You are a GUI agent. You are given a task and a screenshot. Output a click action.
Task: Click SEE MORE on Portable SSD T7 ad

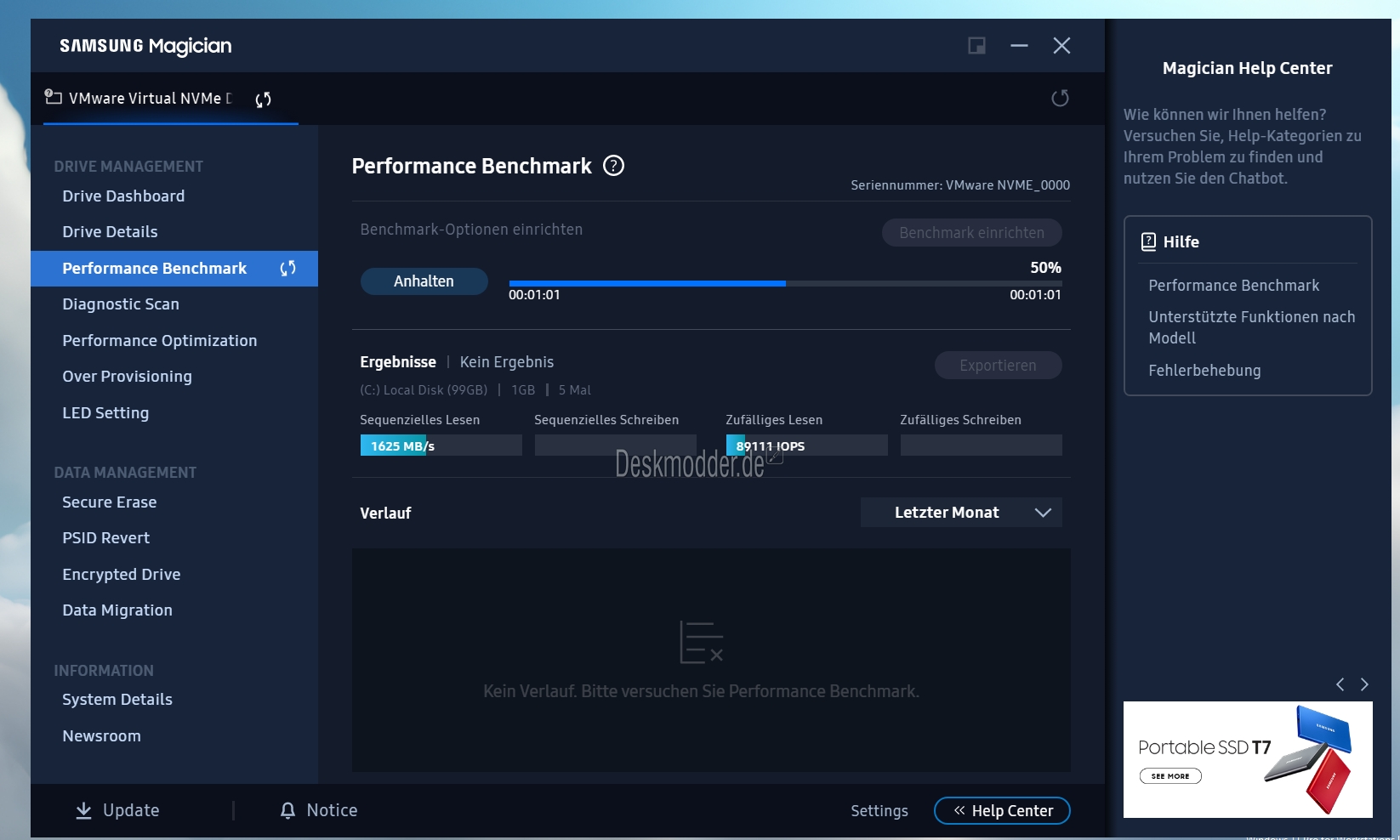tap(1170, 776)
